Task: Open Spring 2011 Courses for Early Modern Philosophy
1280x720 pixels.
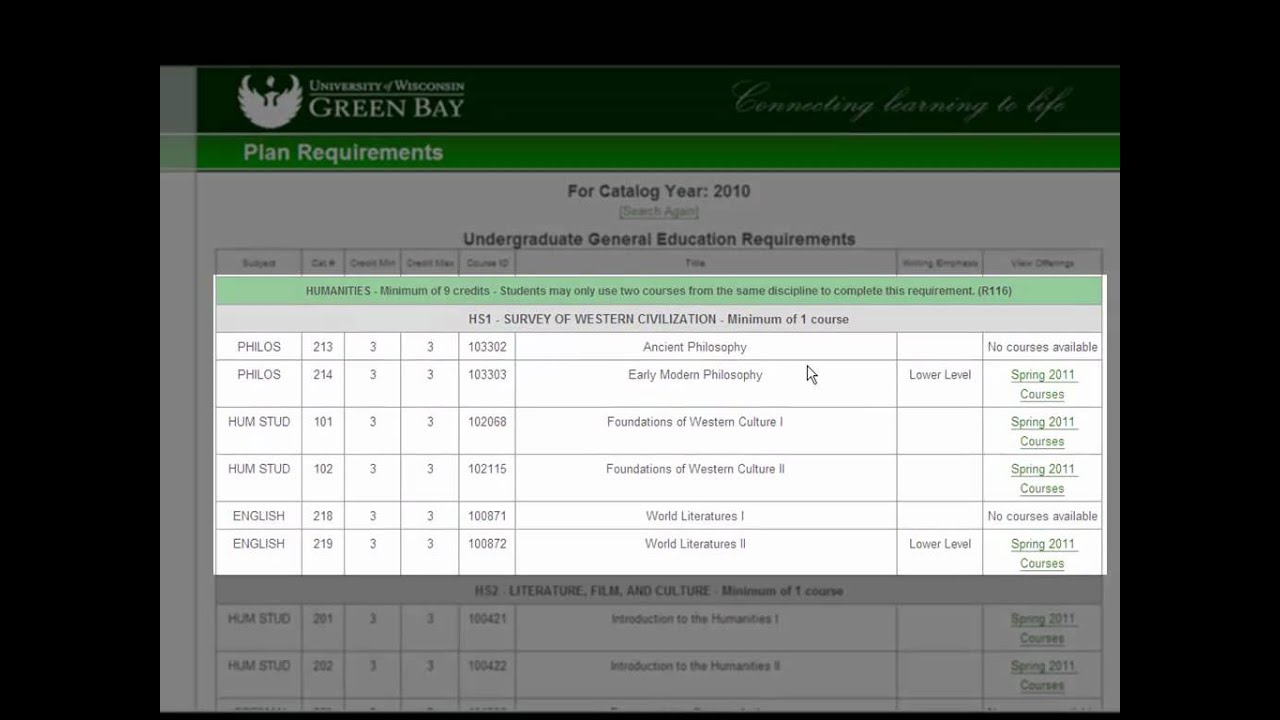Action: point(1042,384)
